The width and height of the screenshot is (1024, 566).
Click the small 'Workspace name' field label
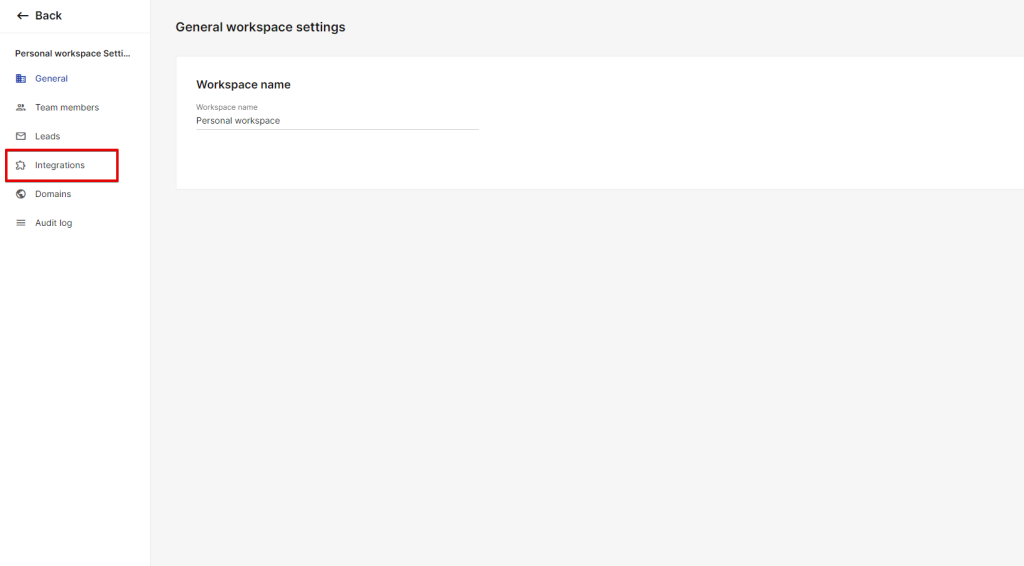tap(226, 107)
